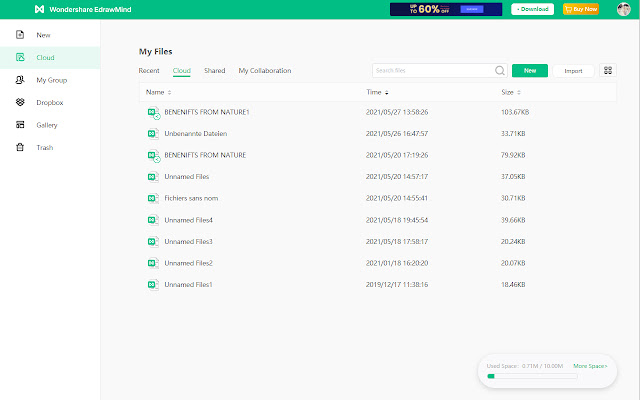Click the Dropbox icon in the sidebar
Image resolution: width=640 pixels, height=400 pixels.
point(20,102)
